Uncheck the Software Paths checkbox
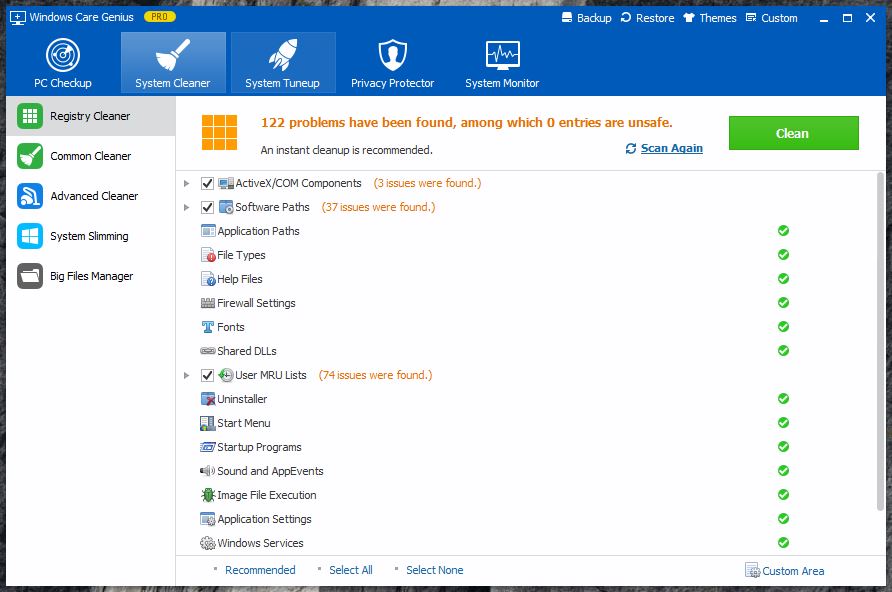Image resolution: width=892 pixels, height=592 pixels. [x=207, y=207]
